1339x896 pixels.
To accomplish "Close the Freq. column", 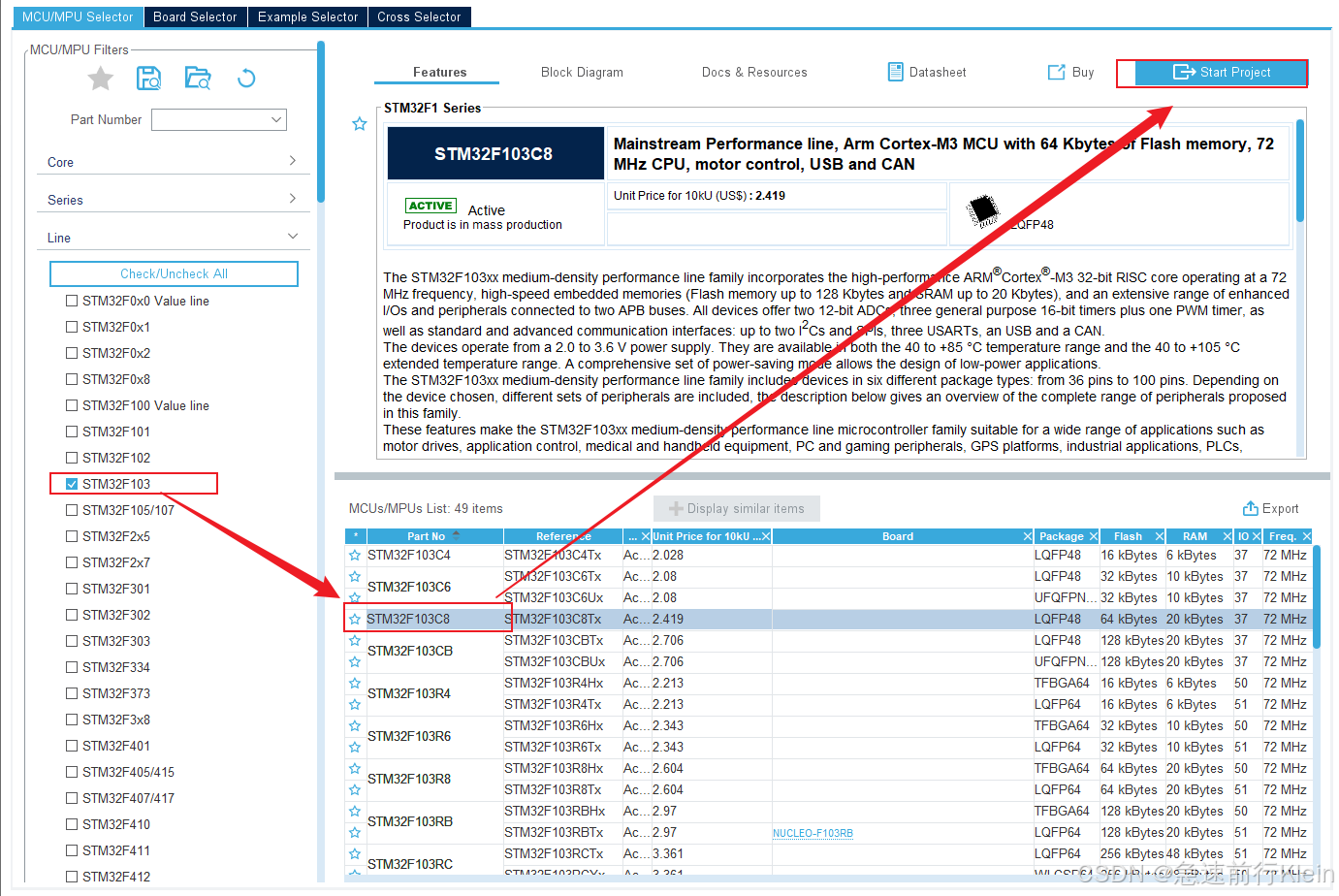I will click(x=1307, y=536).
